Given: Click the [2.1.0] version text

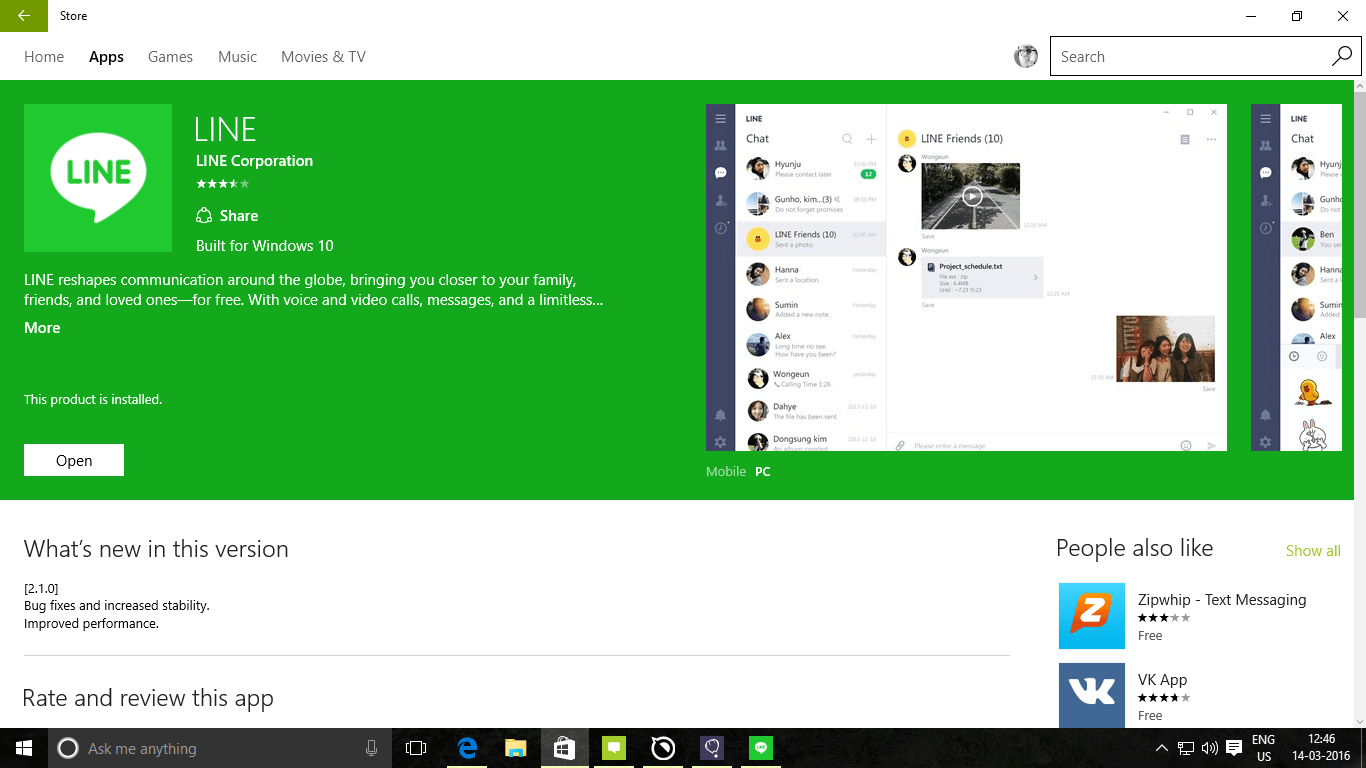Looking at the screenshot, I should (x=41, y=588).
